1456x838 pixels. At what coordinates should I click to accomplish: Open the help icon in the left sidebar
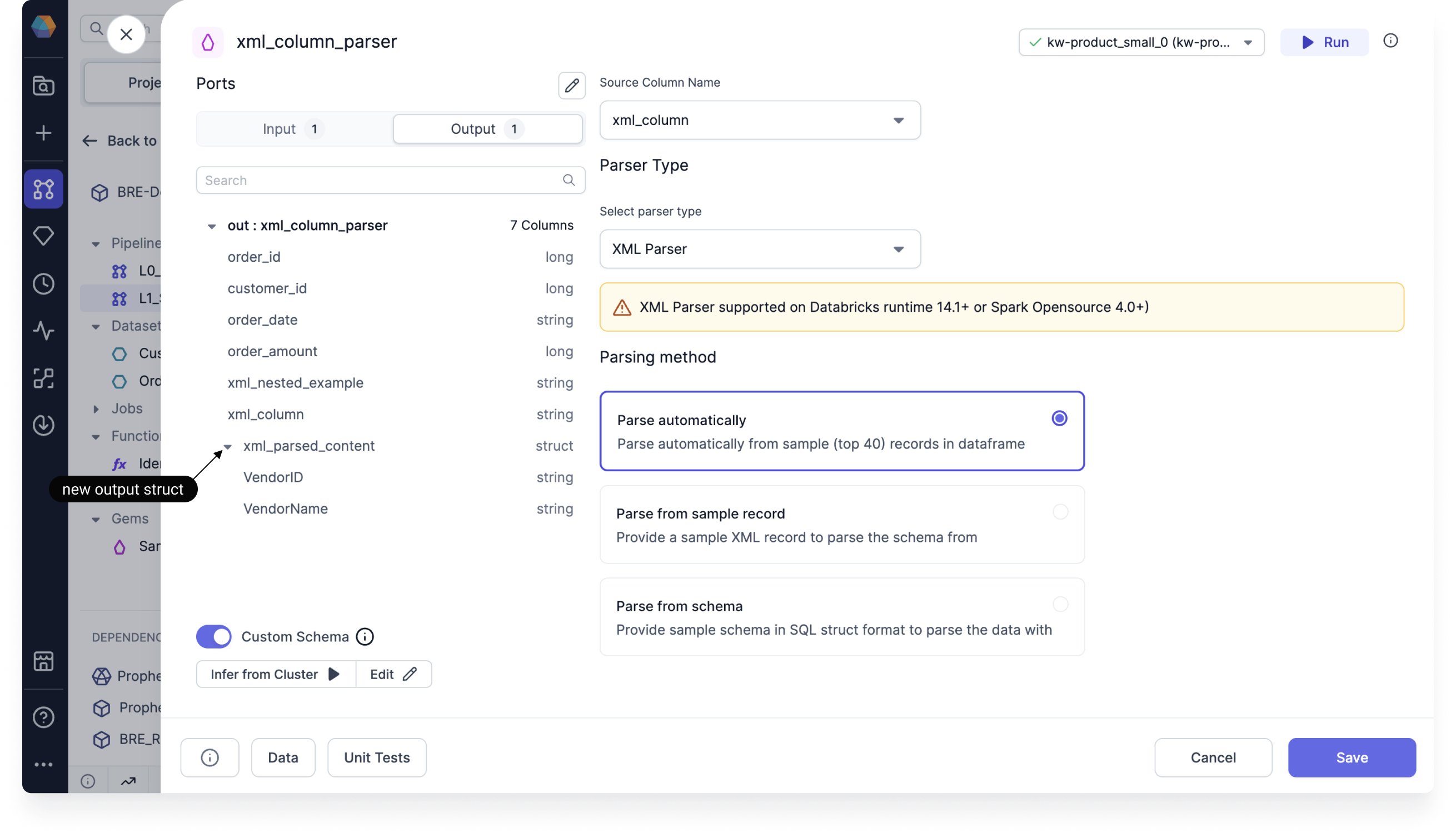[x=44, y=717]
